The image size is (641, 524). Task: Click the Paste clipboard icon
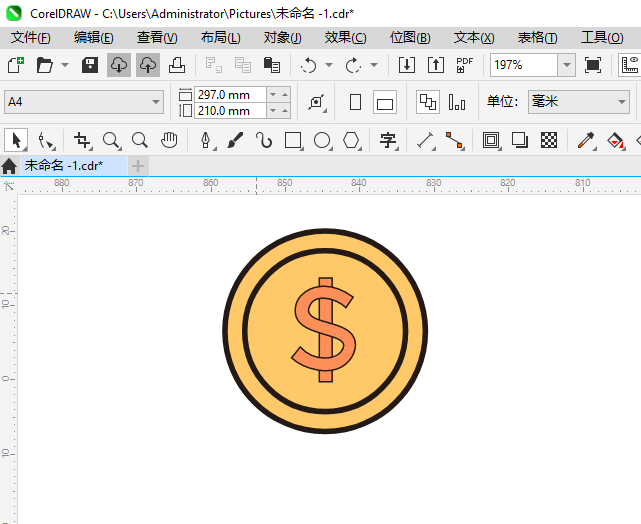272,65
